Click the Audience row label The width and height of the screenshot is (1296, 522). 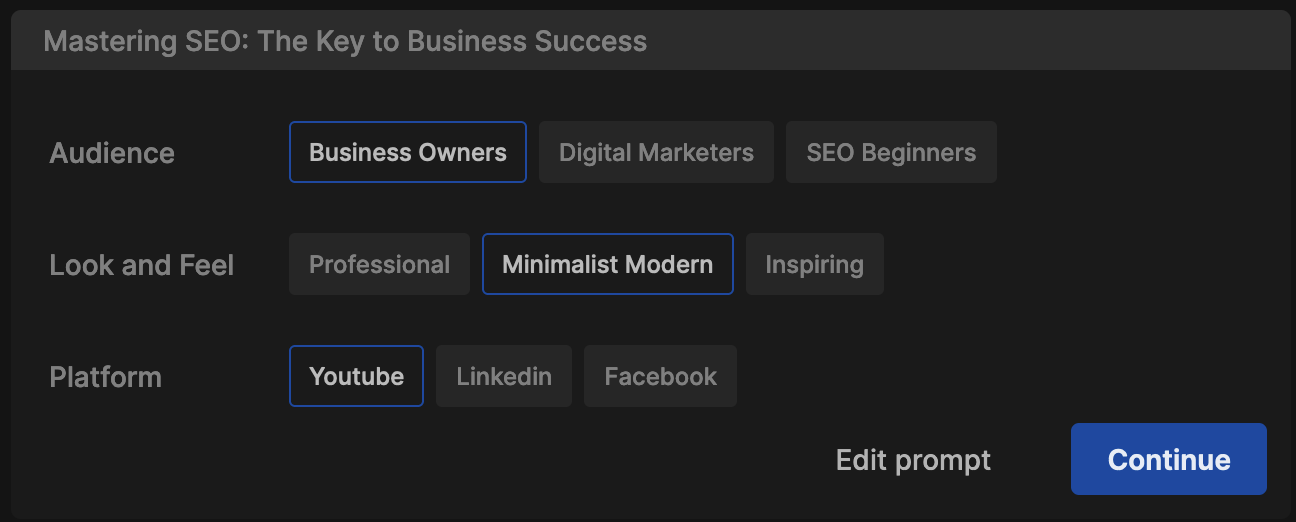[x=112, y=153]
